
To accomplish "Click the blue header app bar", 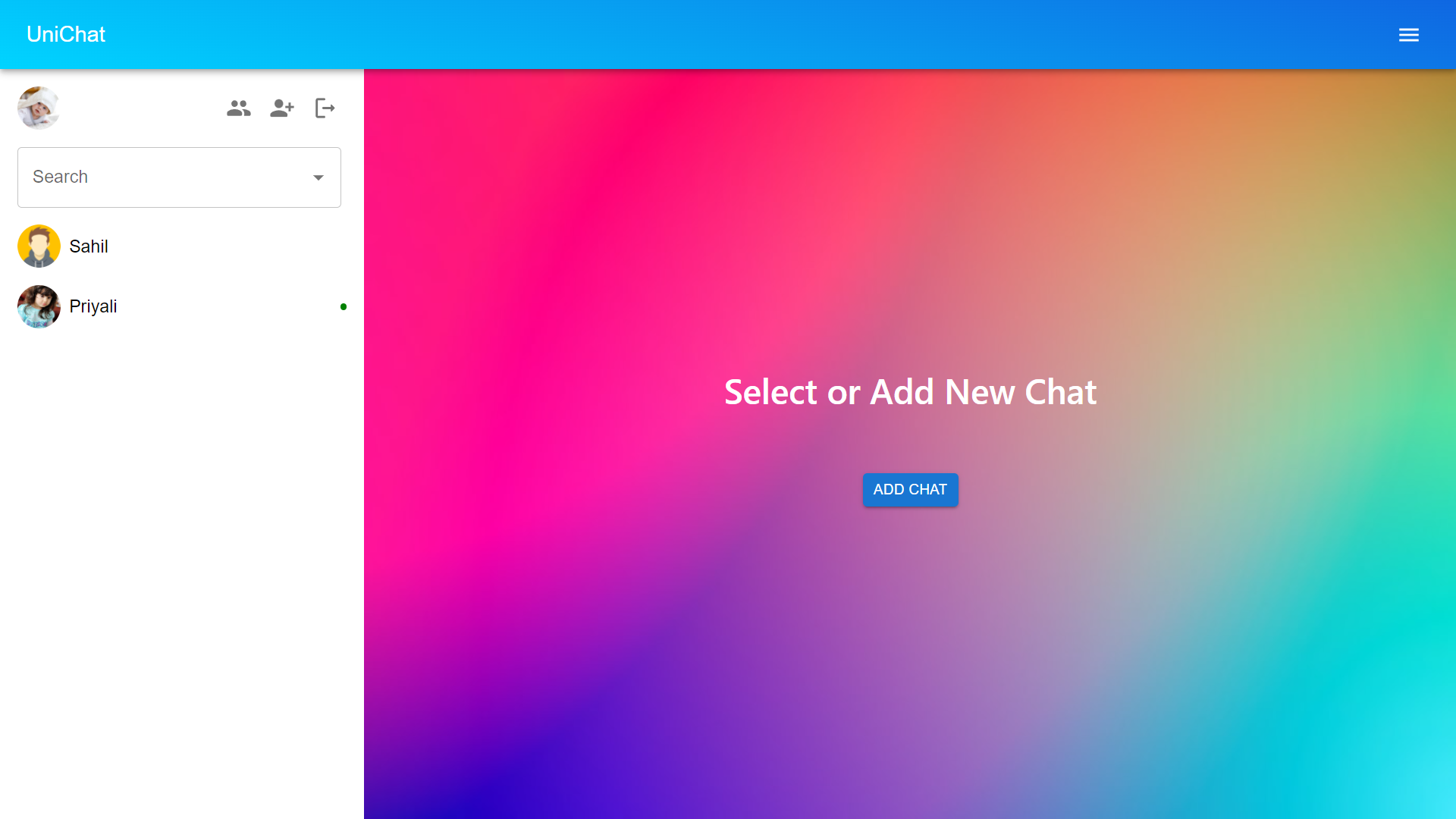I will tap(728, 34).
